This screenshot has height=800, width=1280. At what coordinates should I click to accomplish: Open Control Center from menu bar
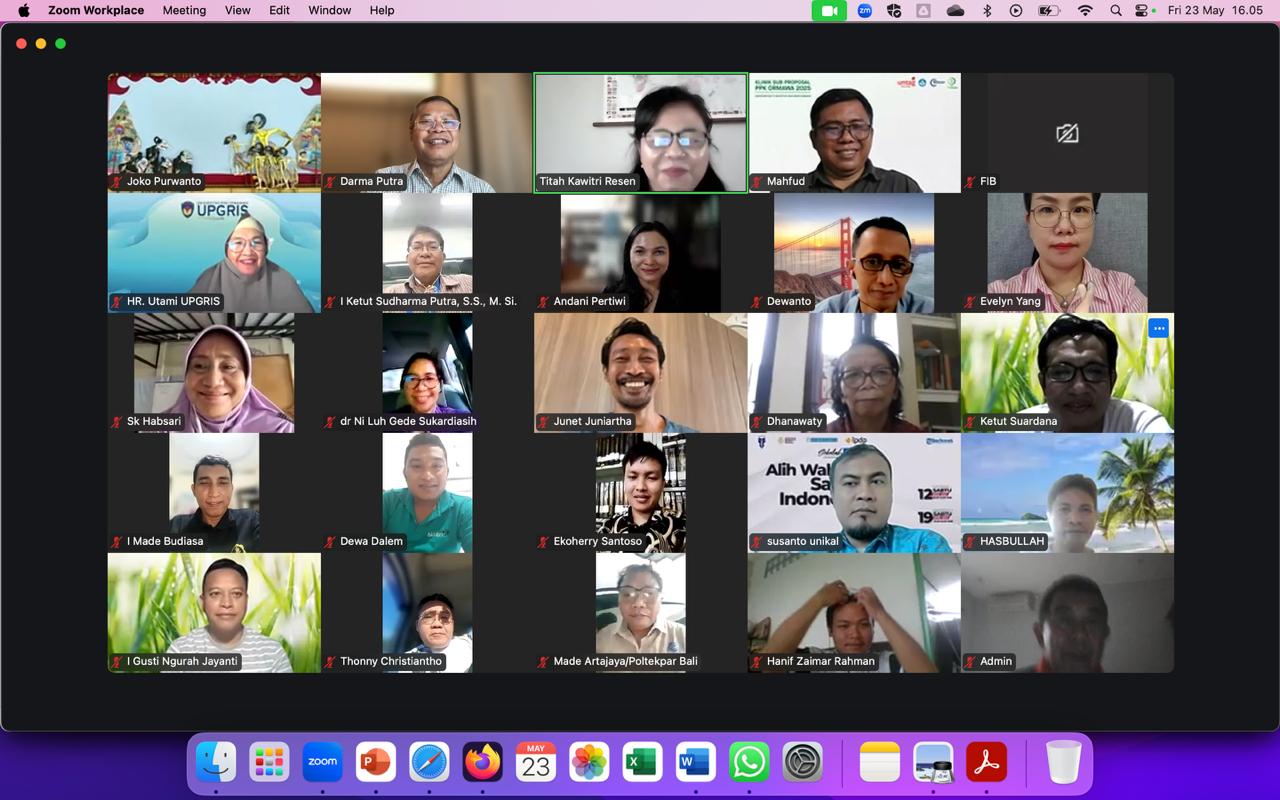tap(1143, 10)
